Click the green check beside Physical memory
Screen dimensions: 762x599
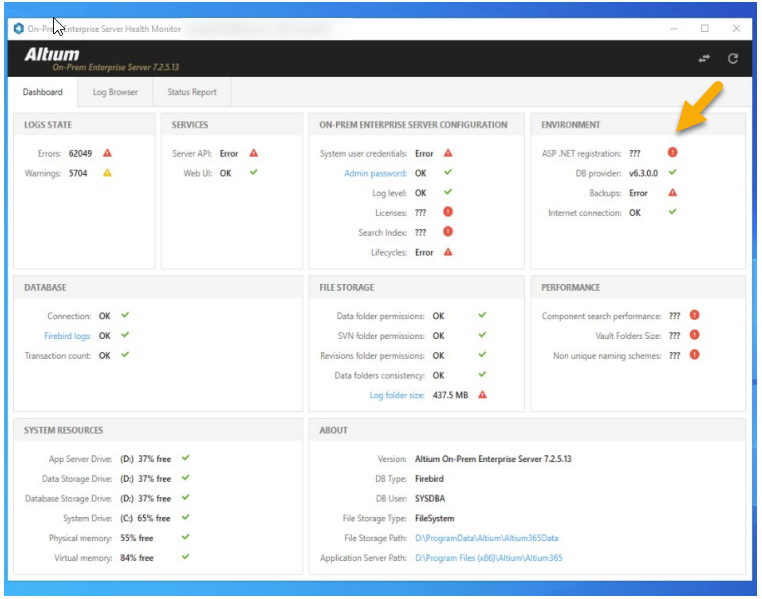click(x=186, y=537)
